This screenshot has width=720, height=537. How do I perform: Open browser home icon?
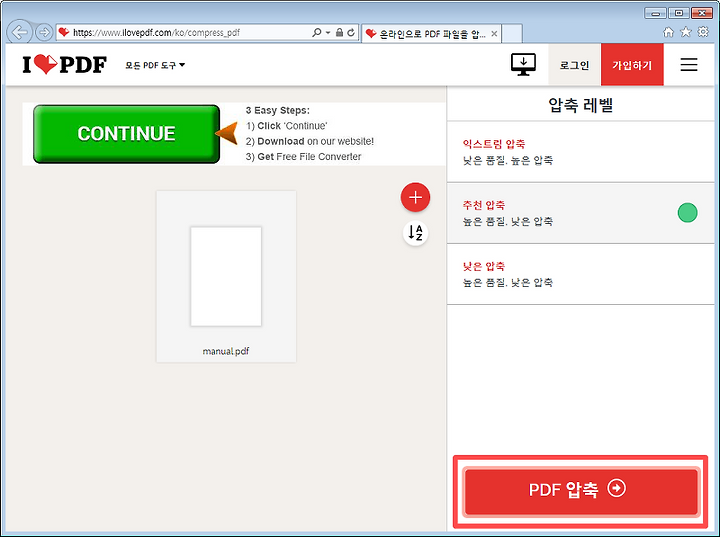(668, 32)
